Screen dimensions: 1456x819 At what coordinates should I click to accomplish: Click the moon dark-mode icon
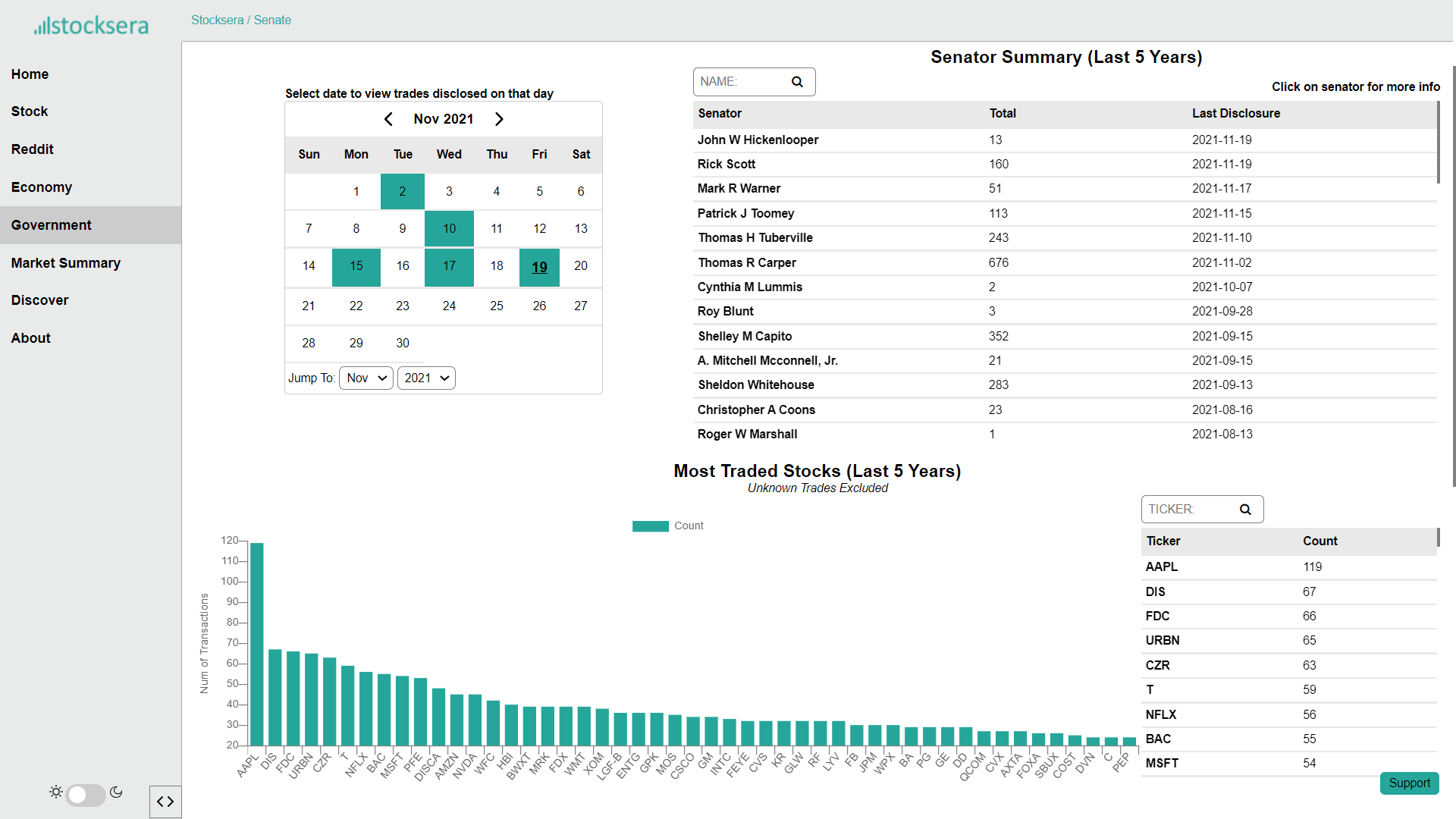point(116,792)
